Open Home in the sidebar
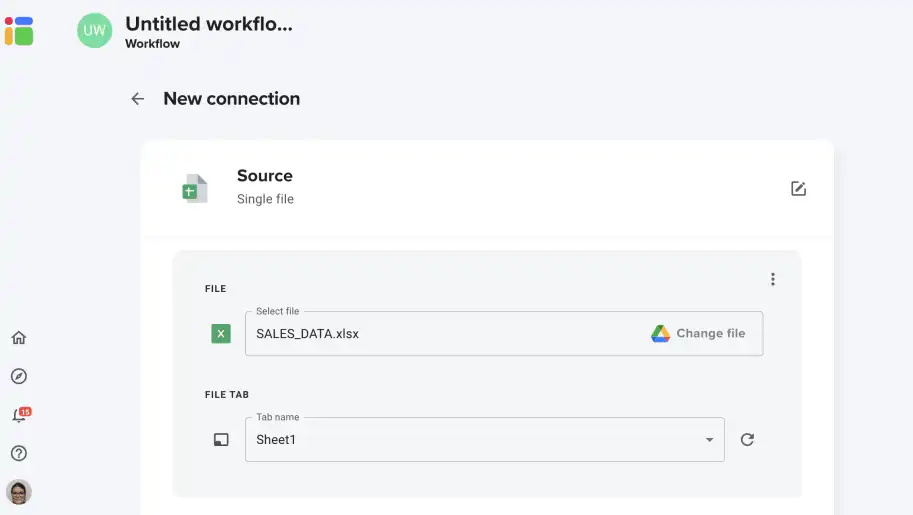 tap(19, 338)
